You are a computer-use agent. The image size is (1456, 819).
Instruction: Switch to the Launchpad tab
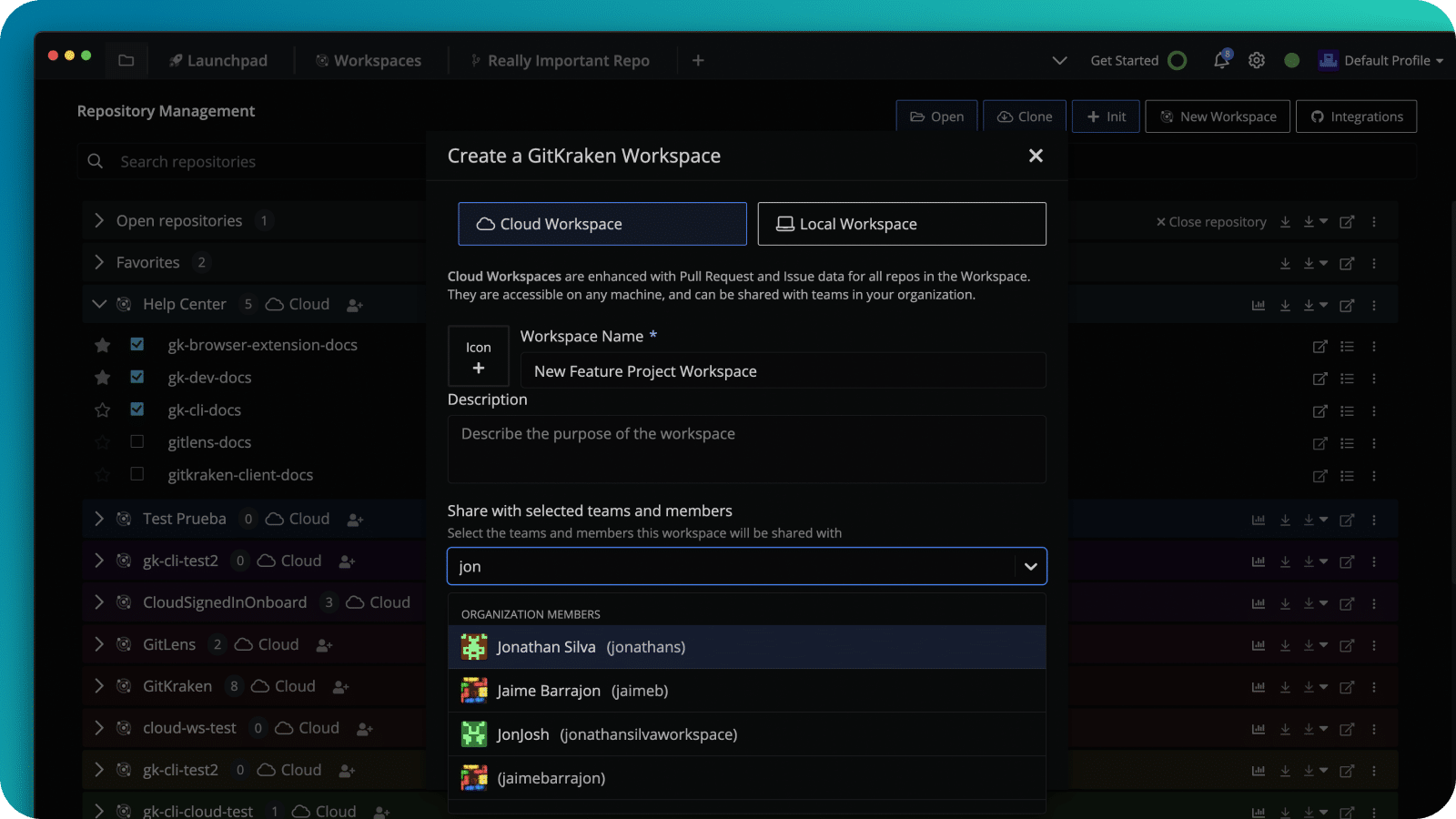[x=218, y=60]
